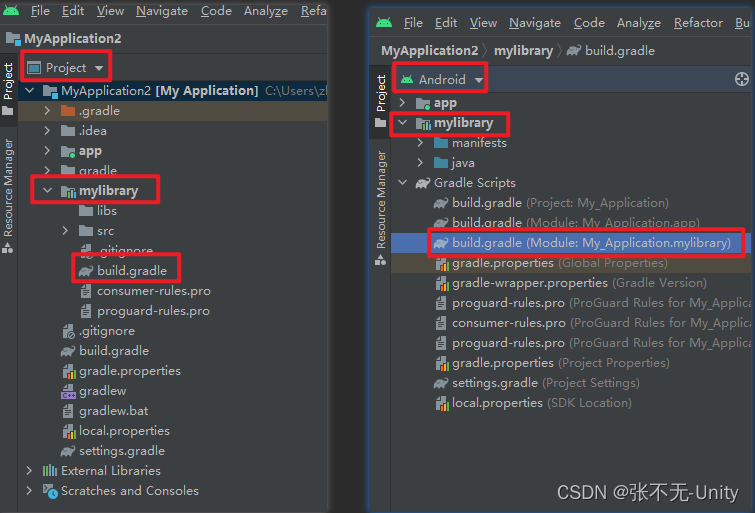The width and height of the screenshot is (755, 513).
Task: Click the Android logo icon in right window
Action: point(384,22)
